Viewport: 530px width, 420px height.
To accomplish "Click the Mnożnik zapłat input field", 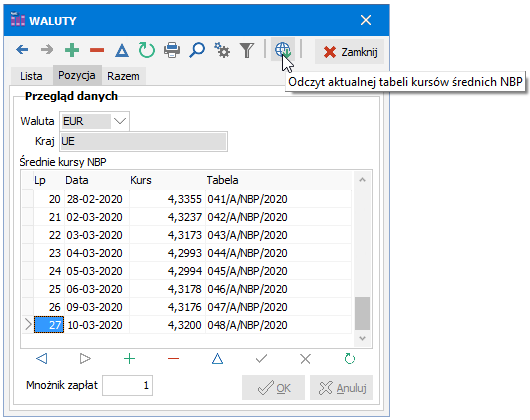I will point(127,385).
